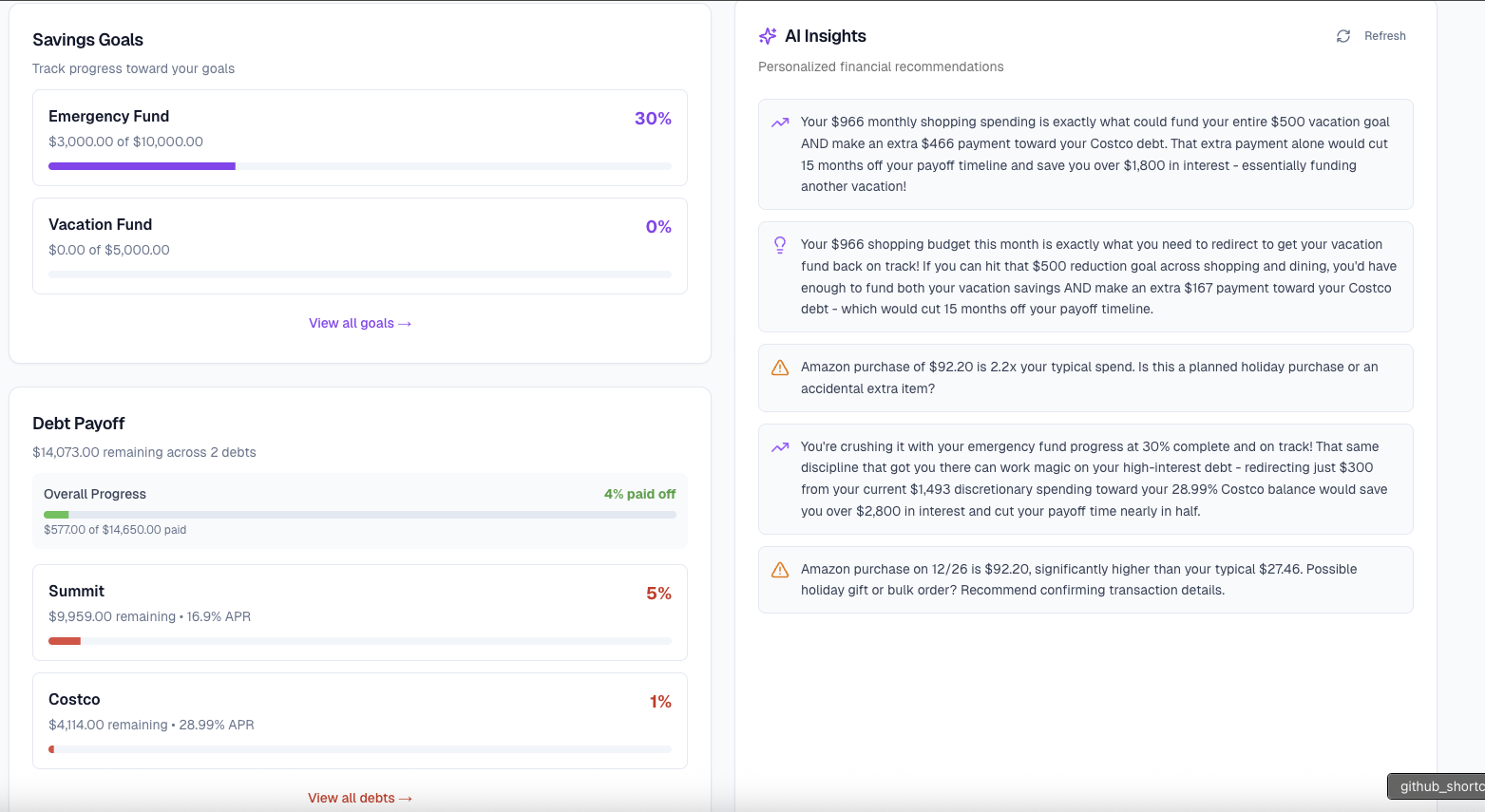
Task: Click the arrow in View all debts
Action: tap(405, 798)
